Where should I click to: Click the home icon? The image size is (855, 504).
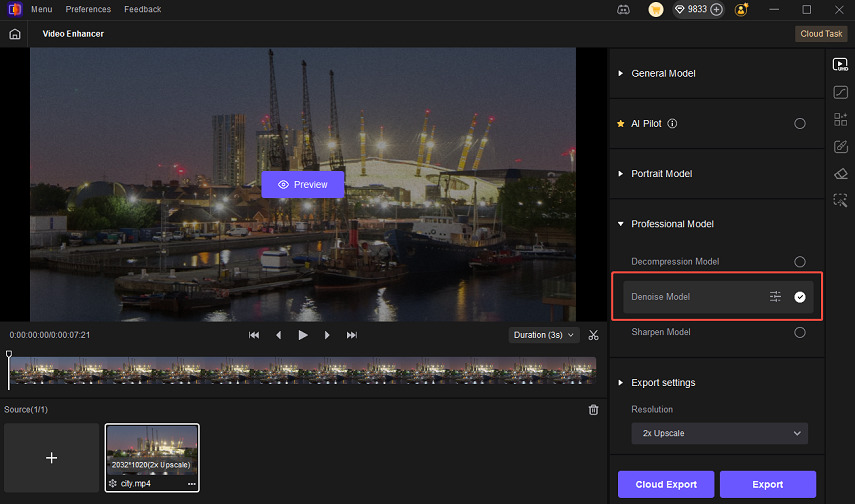(15, 34)
